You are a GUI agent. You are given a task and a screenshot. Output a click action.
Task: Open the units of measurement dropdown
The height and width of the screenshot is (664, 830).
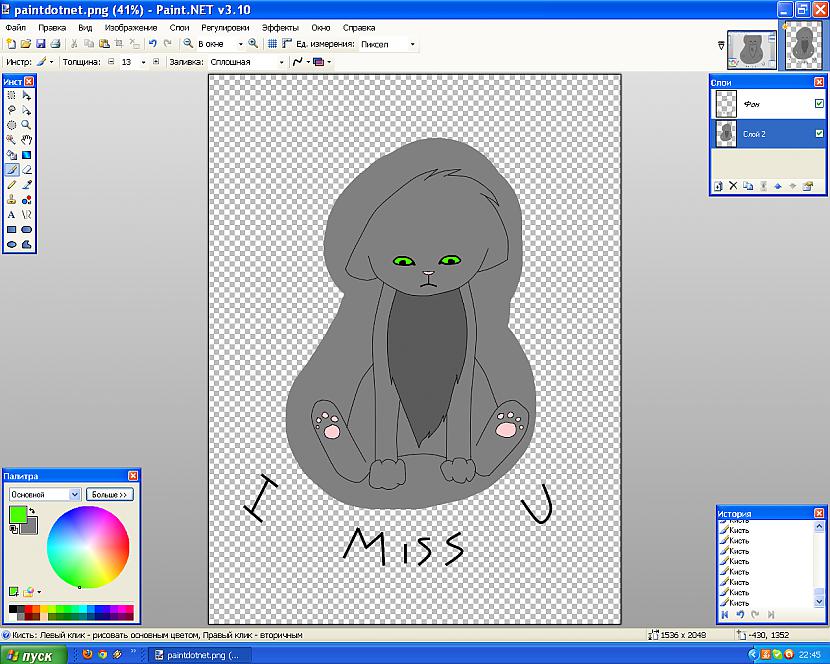(x=412, y=44)
